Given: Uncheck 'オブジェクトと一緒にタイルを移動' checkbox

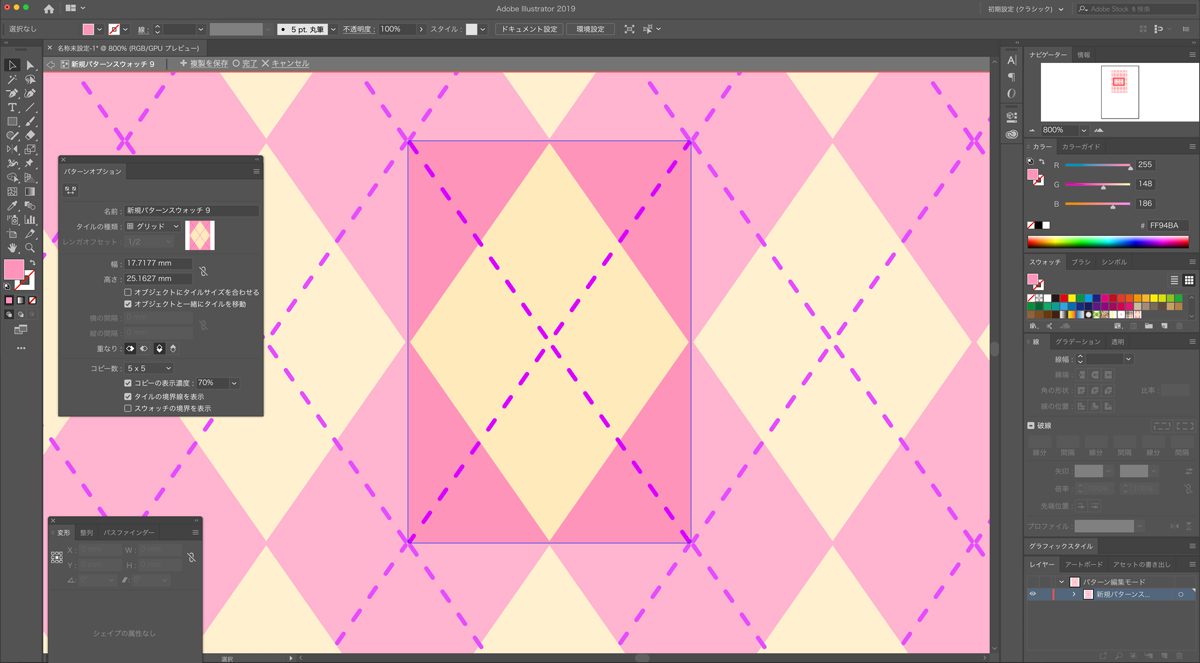Looking at the screenshot, I should [128, 303].
